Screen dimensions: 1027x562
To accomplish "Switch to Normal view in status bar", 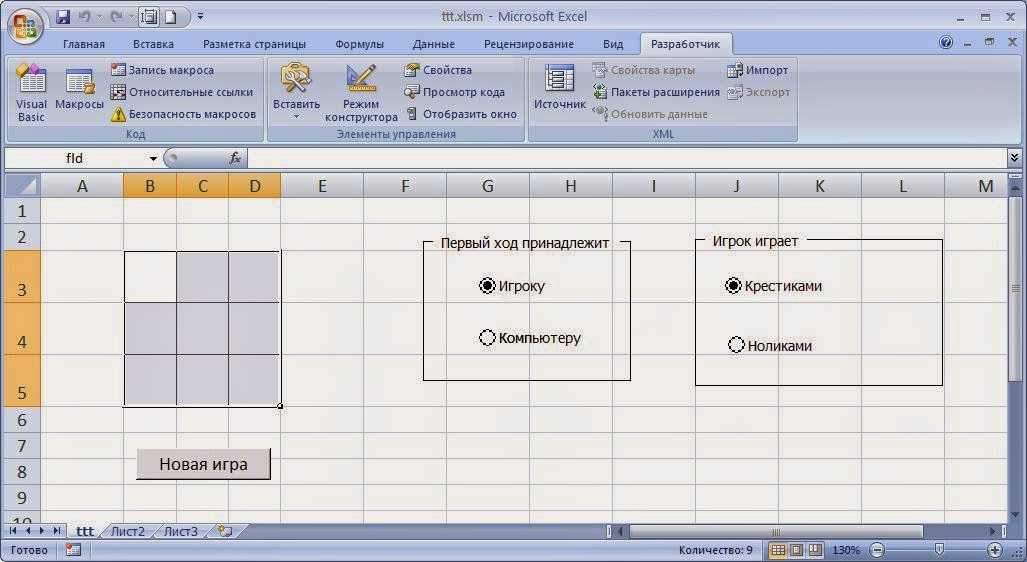I will pyautogui.click(x=777, y=550).
